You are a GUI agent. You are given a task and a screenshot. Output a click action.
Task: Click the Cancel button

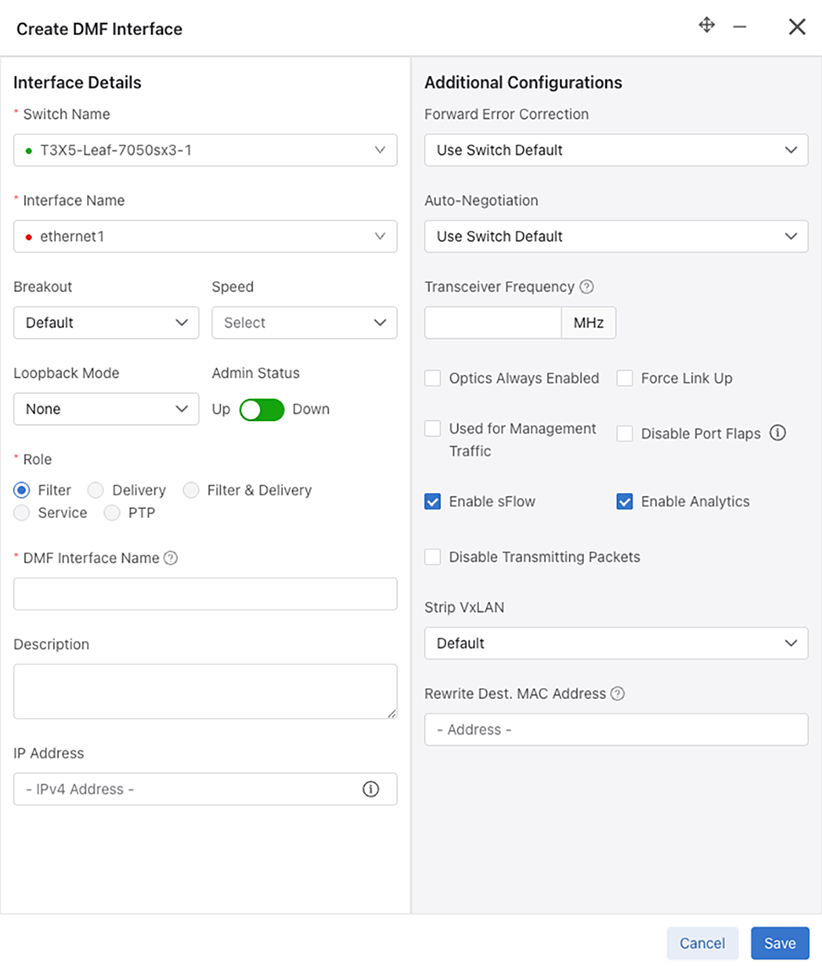coord(702,943)
